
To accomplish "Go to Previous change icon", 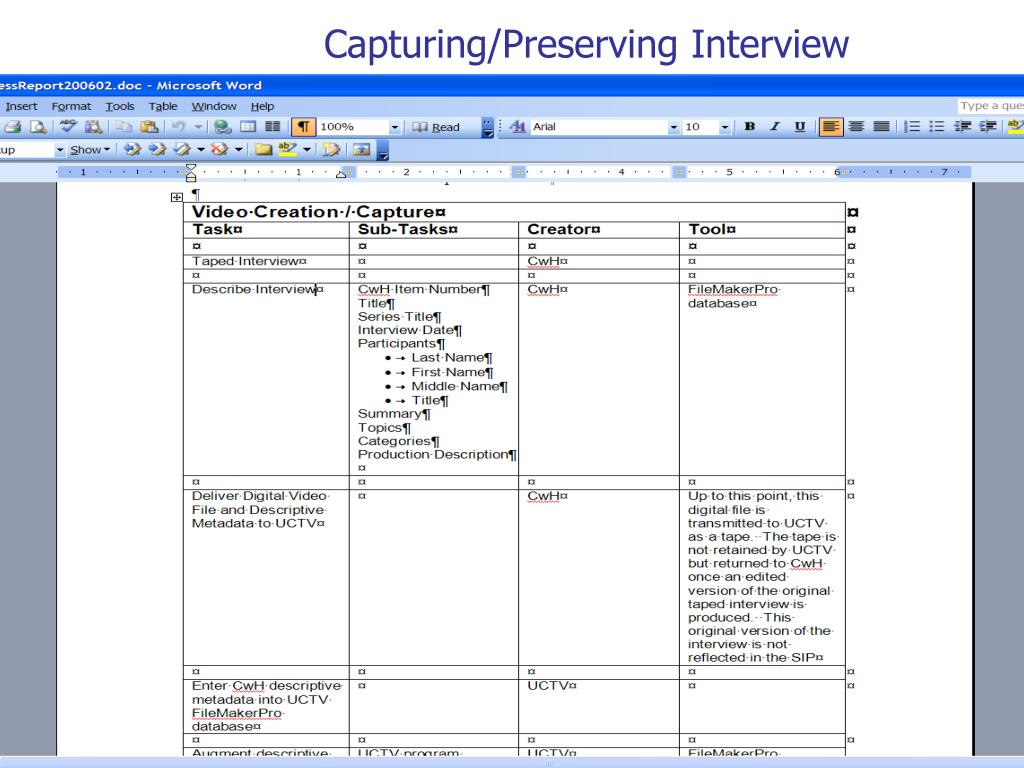I will tap(133, 150).
